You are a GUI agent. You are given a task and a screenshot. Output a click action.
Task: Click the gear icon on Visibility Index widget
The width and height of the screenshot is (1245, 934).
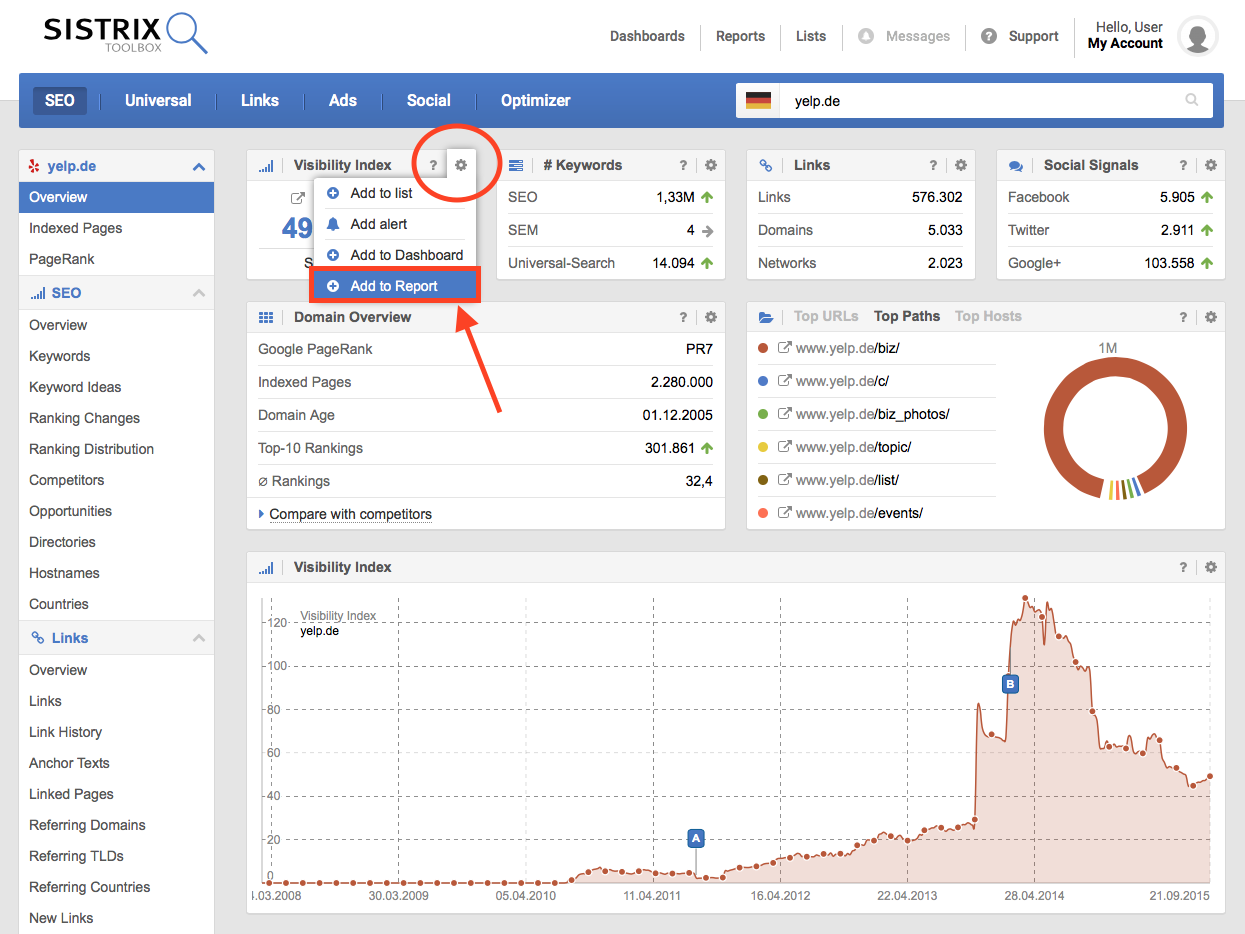(461, 165)
